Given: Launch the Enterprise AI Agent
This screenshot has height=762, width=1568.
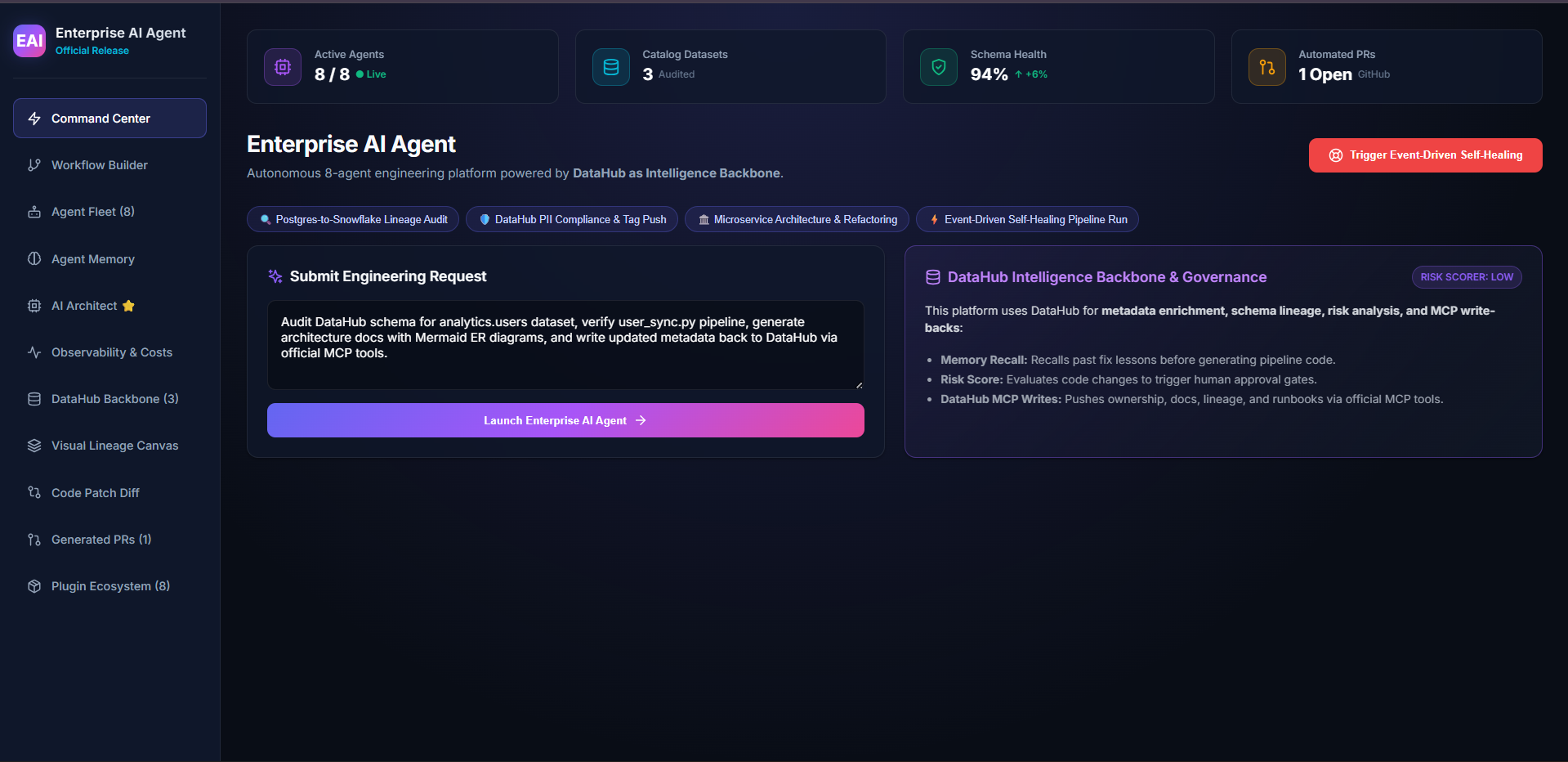Looking at the screenshot, I should pyautogui.click(x=565, y=420).
